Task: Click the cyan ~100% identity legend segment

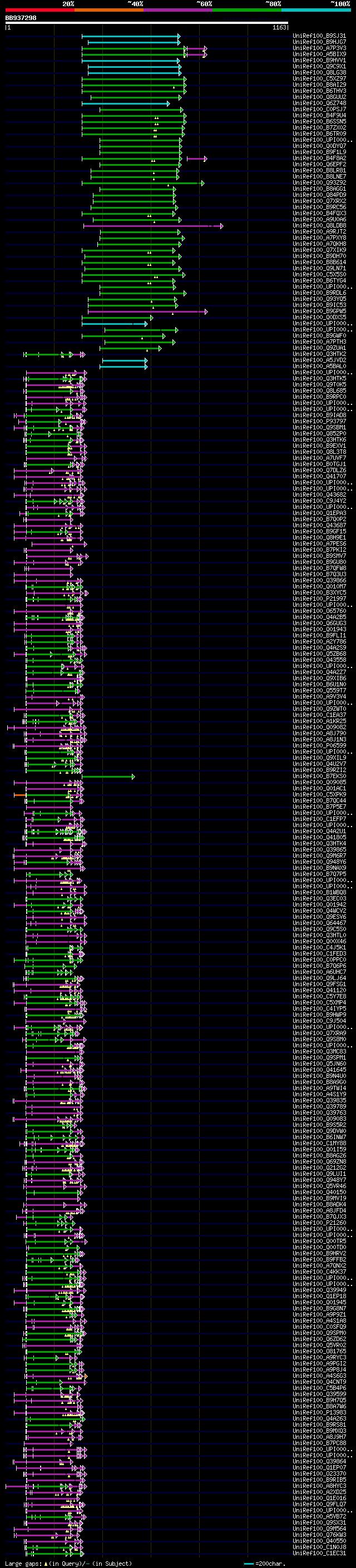Action: click(316, 10)
